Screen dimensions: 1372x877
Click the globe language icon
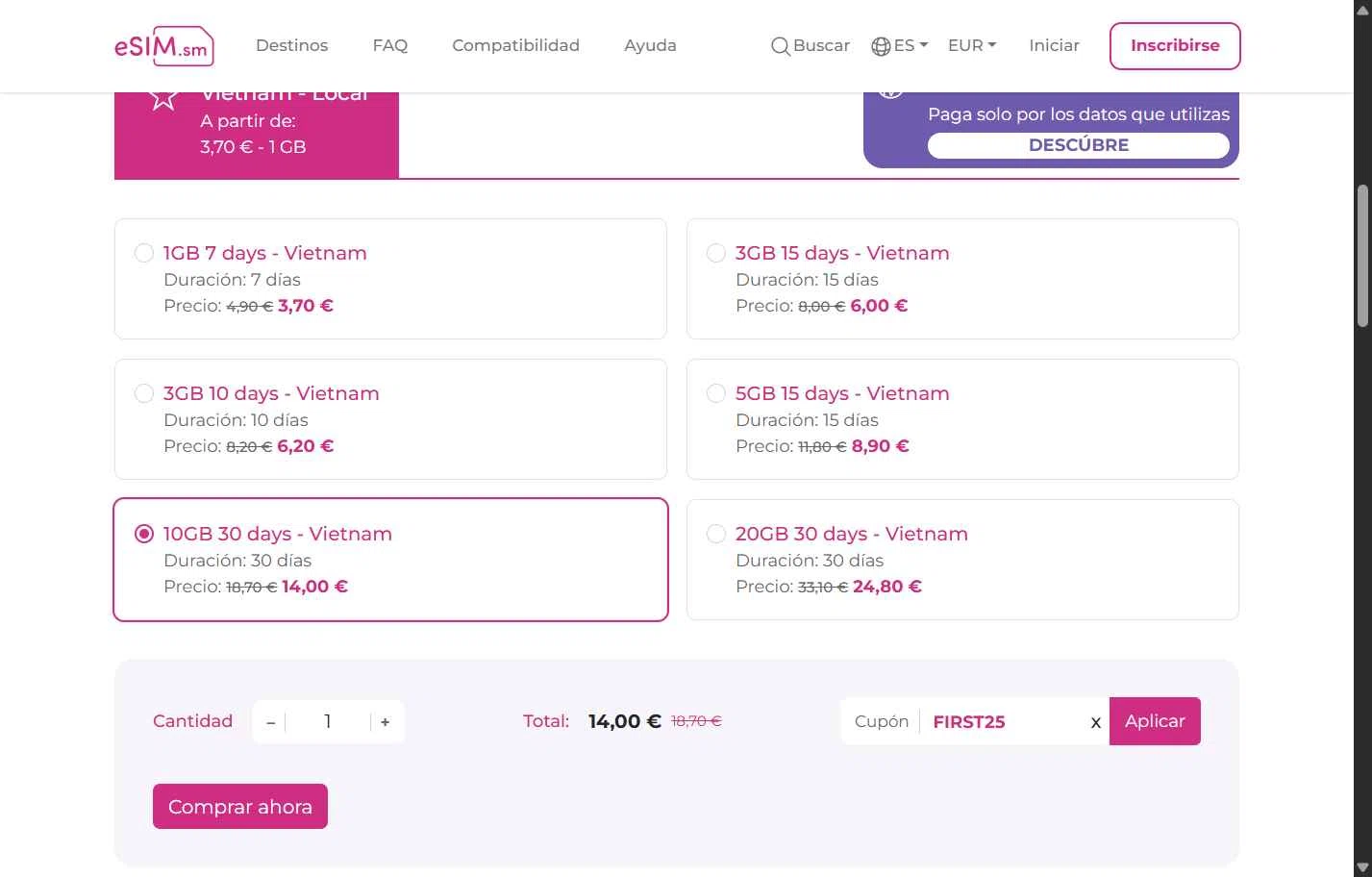[881, 46]
